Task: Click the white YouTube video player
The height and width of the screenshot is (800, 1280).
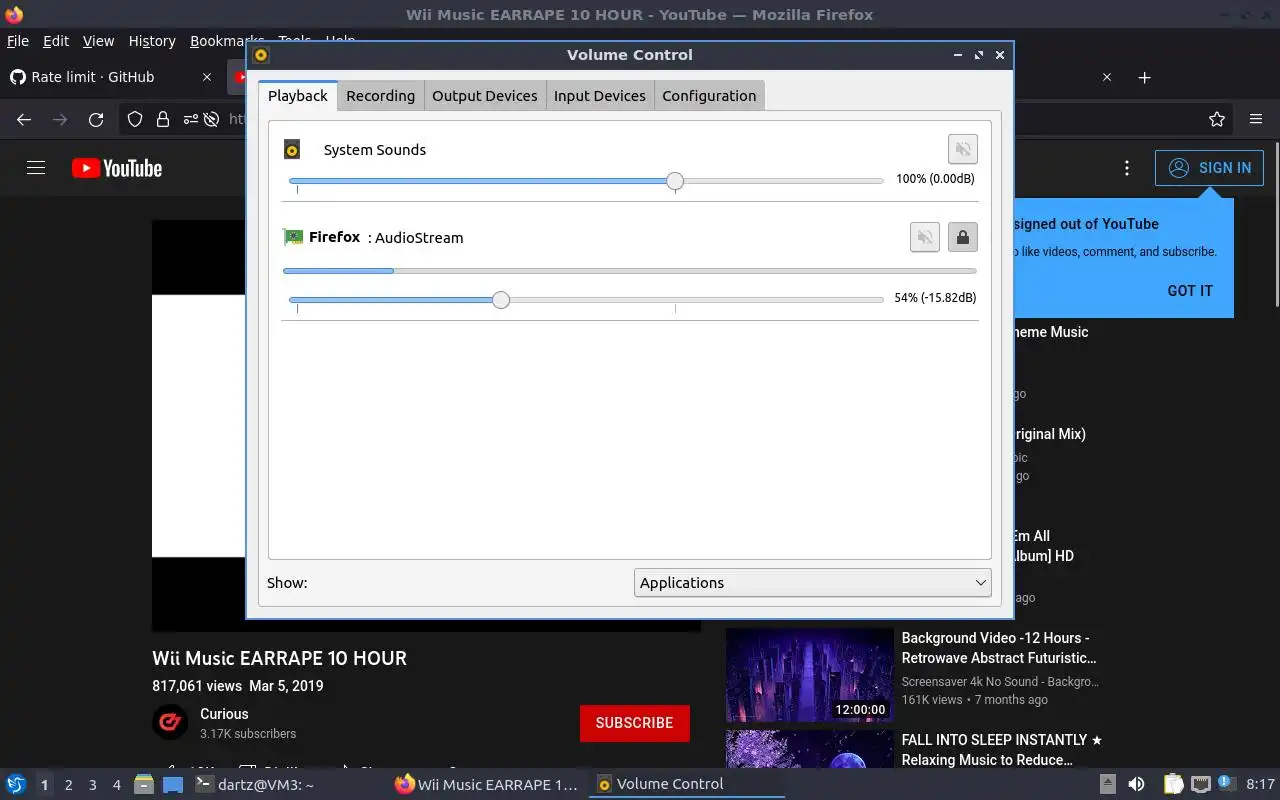Action: click(x=199, y=425)
